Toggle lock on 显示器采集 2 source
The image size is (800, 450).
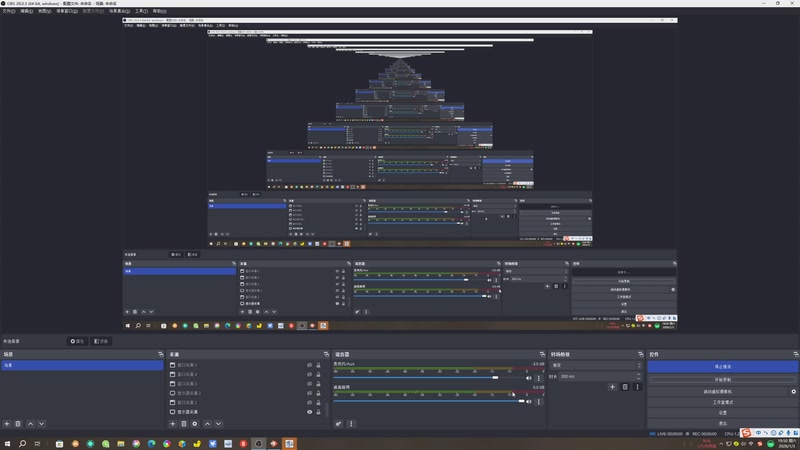click(x=318, y=393)
